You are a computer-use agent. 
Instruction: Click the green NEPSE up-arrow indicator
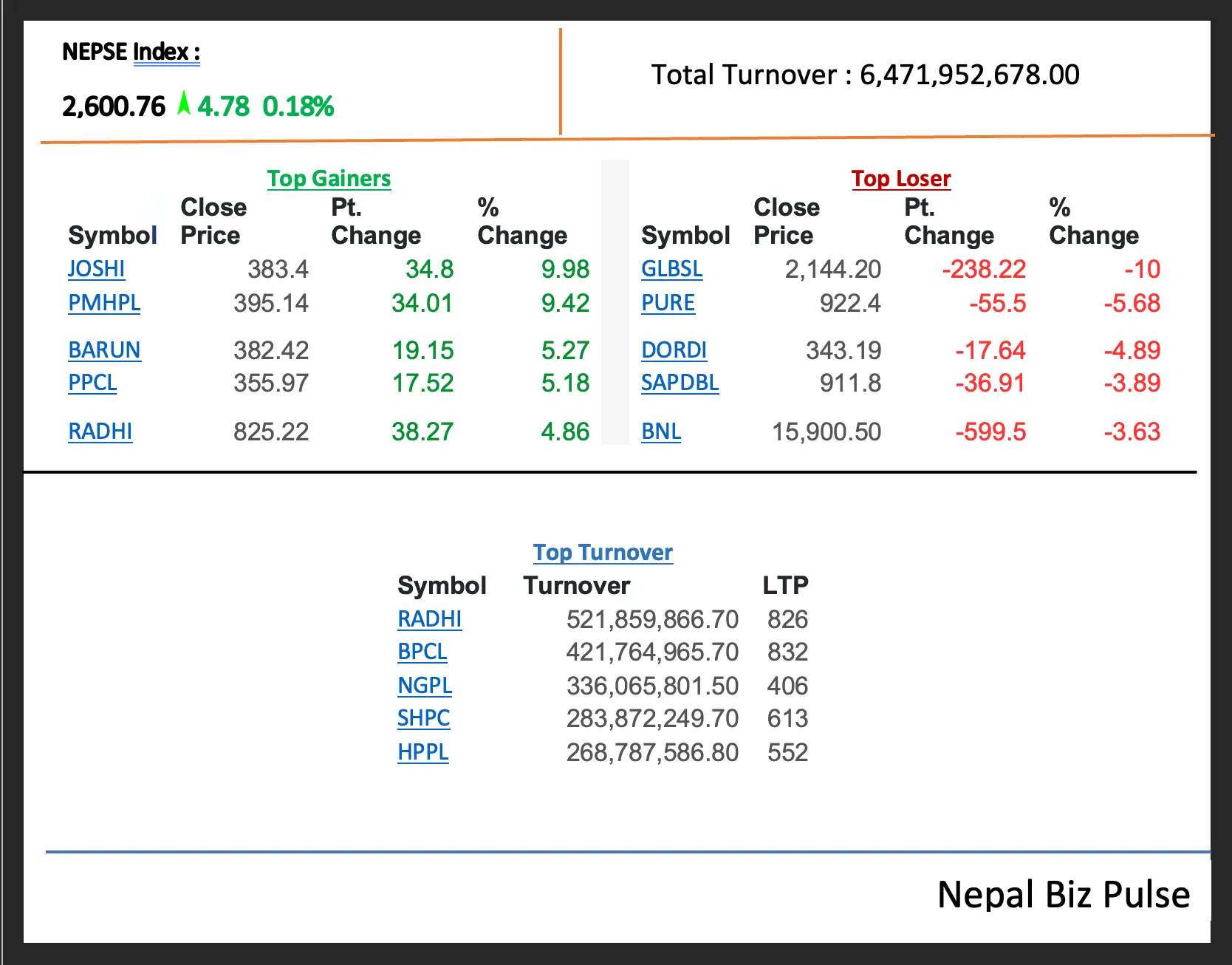(x=183, y=104)
